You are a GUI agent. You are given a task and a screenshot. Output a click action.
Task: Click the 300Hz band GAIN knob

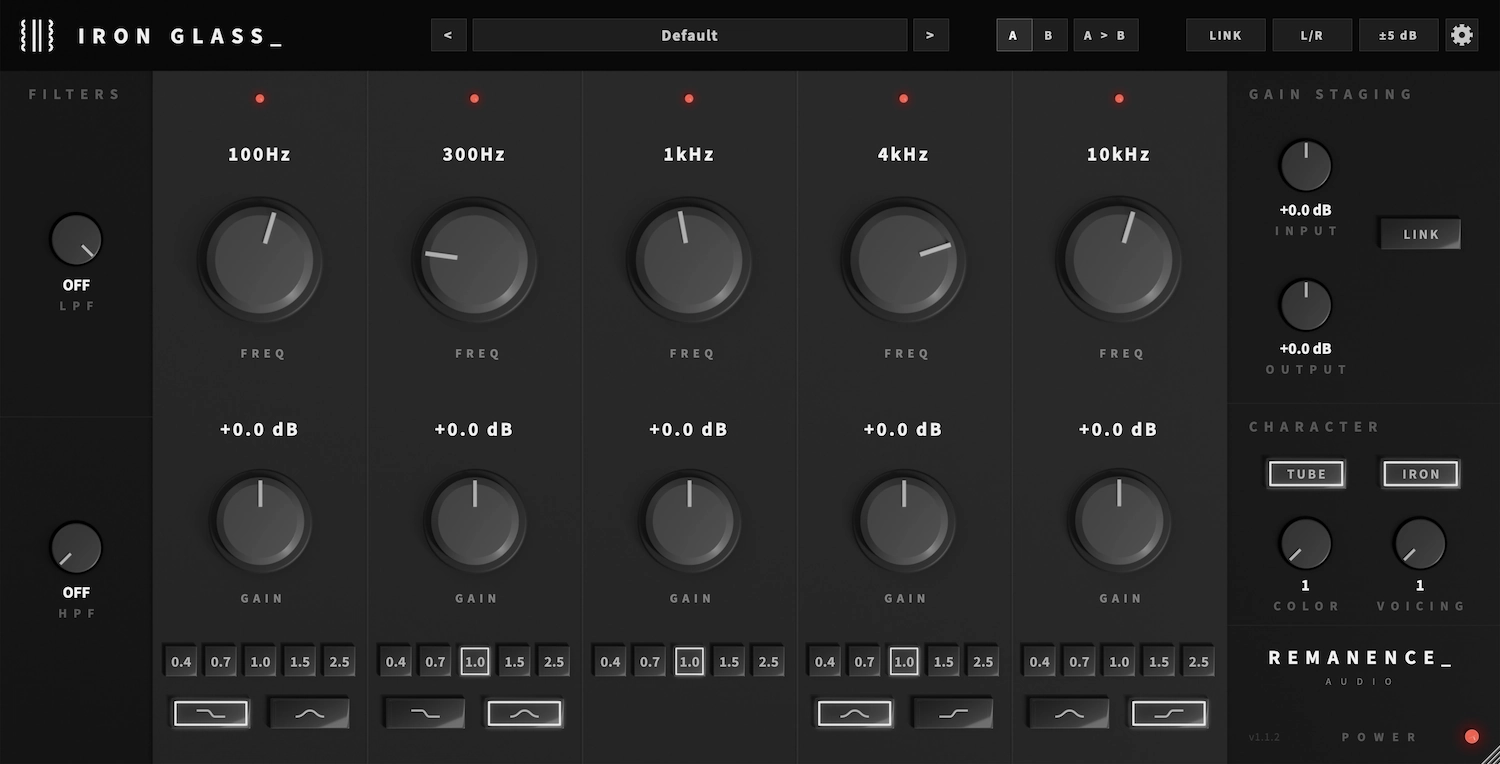[x=474, y=522]
